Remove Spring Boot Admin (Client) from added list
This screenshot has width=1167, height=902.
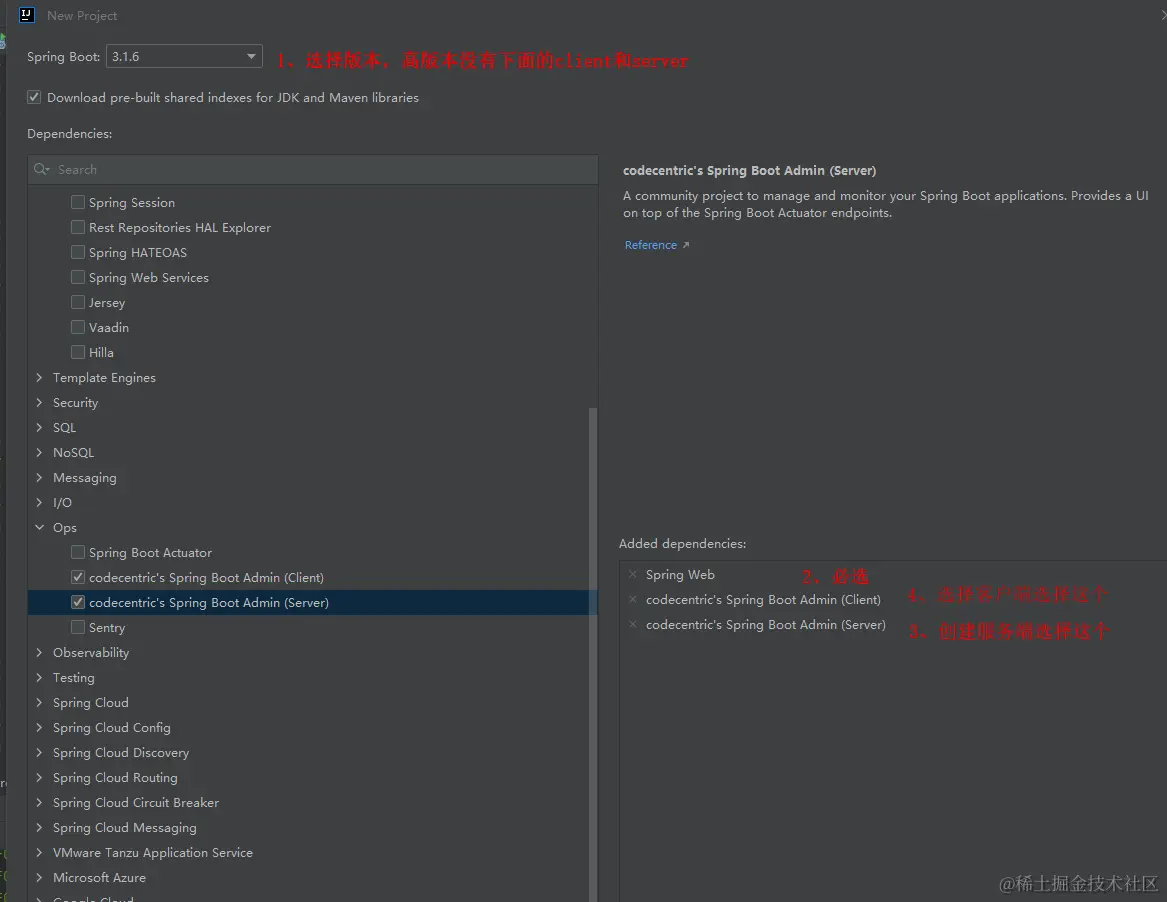pyautogui.click(x=633, y=599)
